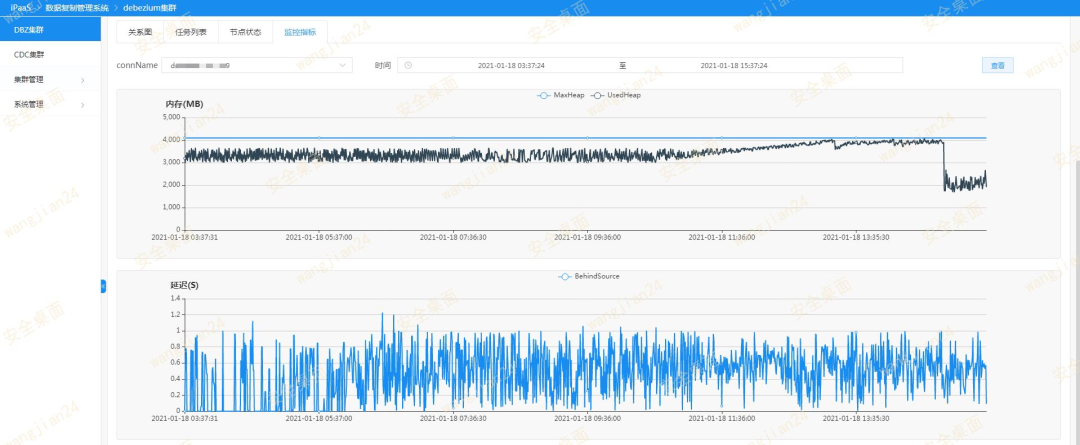Open the 节点状态 tab
The height and width of the screenshot is (445, 1080).
point(245,32)
